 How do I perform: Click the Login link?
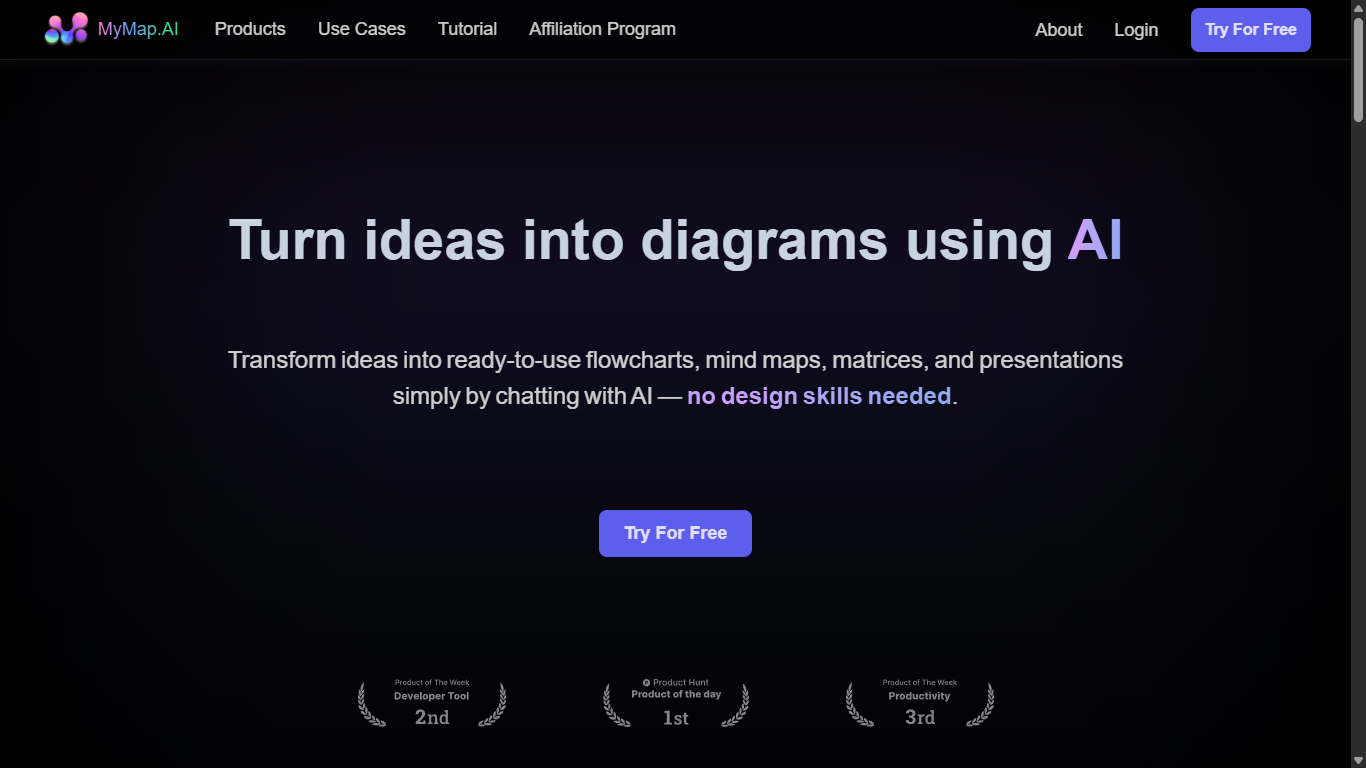coord(1135,30)
